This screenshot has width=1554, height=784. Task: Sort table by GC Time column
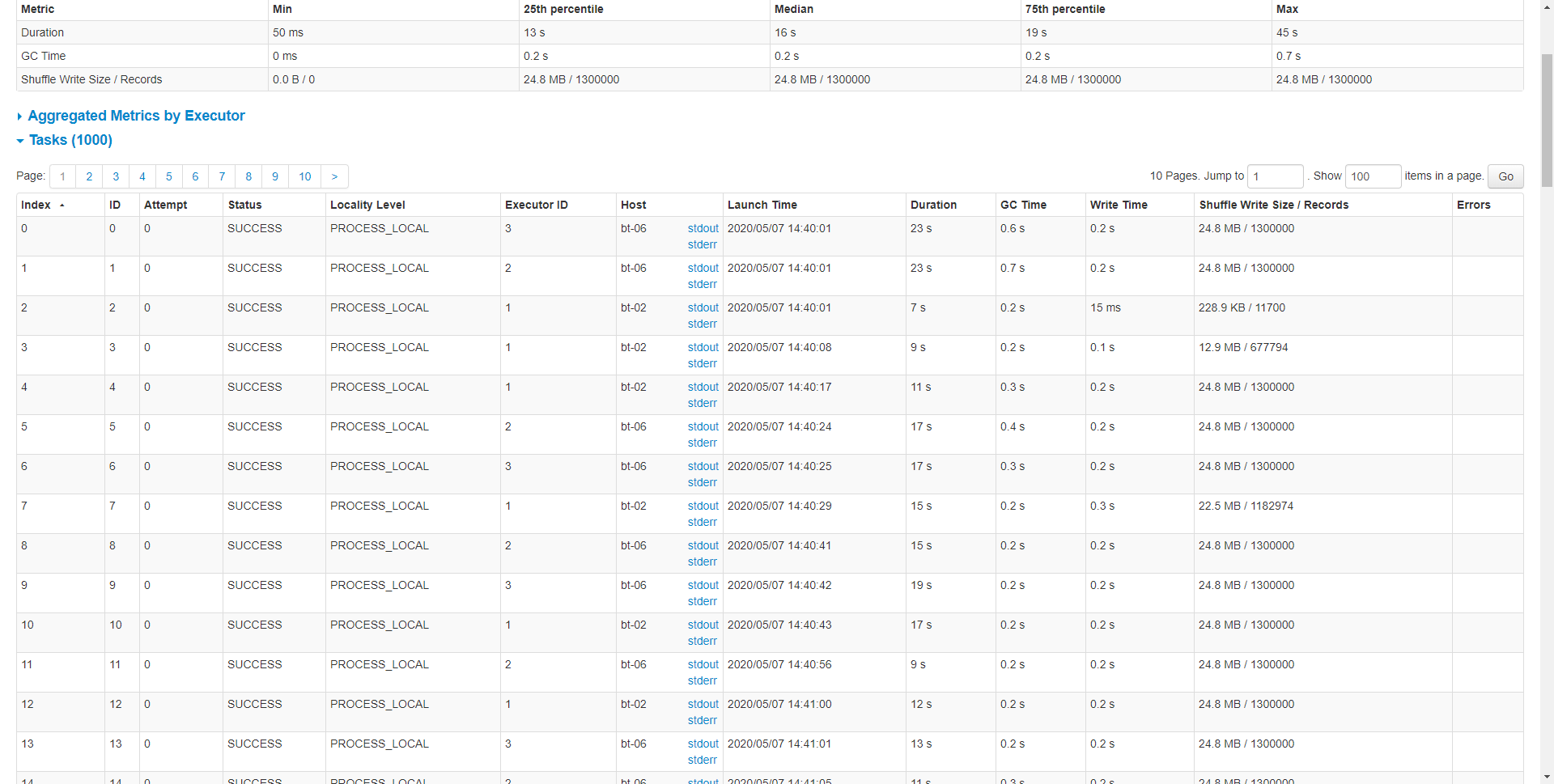point(1023,206)
